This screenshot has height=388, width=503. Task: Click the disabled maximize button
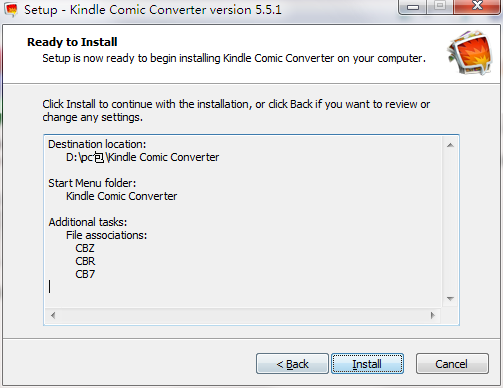point(440,7)
